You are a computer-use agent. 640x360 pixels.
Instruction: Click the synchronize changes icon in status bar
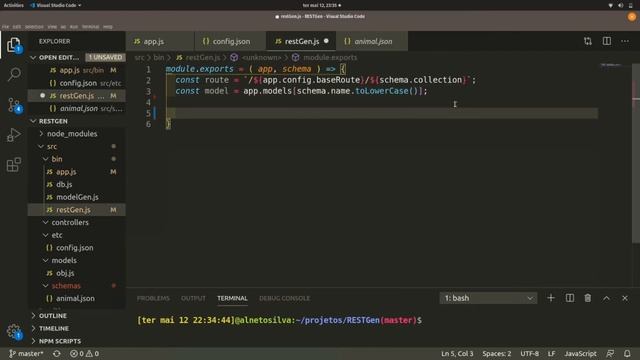(x=57, y=353)
